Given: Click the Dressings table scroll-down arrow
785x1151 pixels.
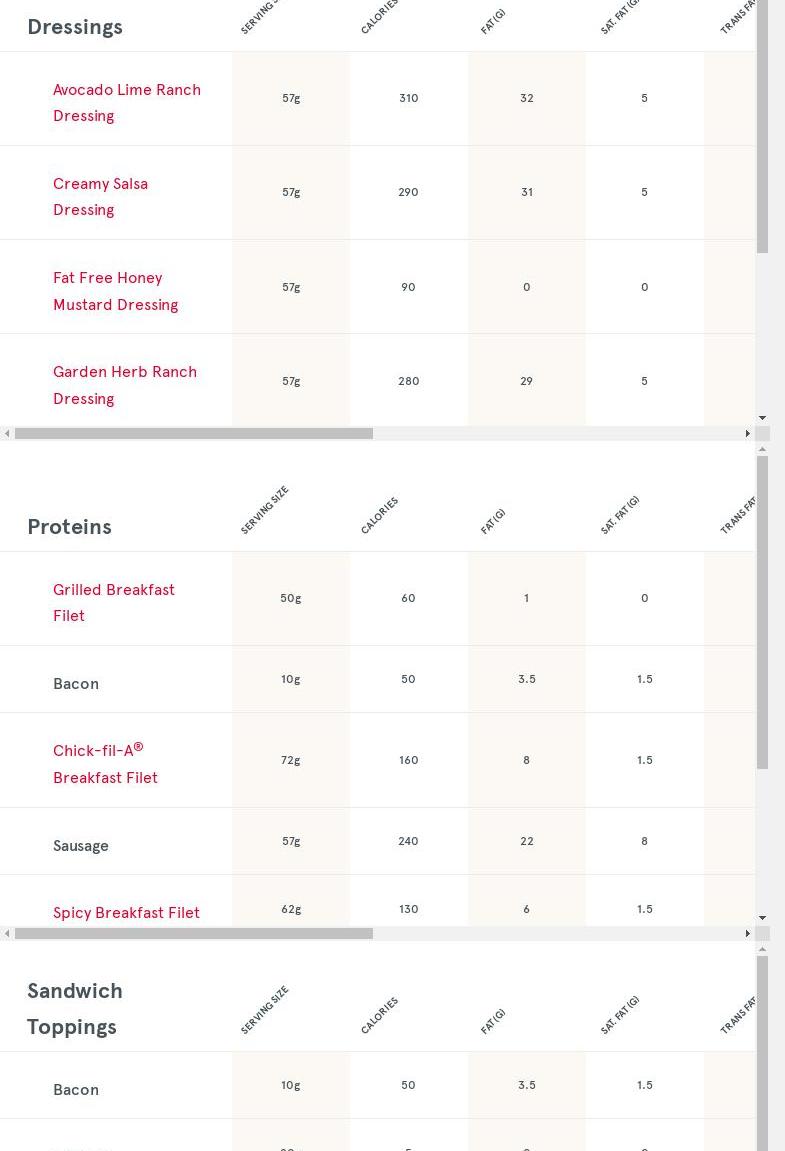Looking at the screenshot, I should tap(762, 418).
